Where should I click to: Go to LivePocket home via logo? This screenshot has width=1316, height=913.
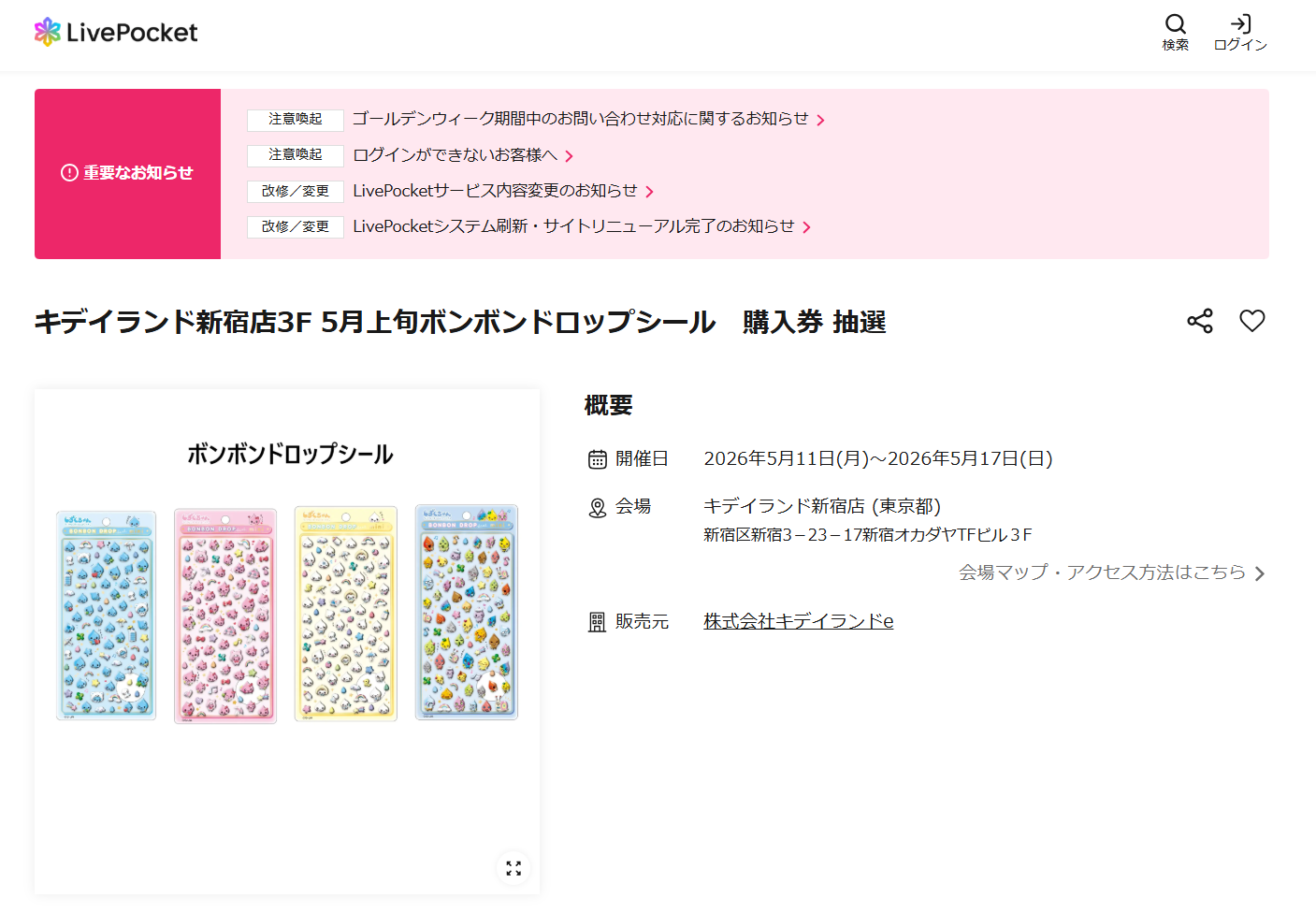(116, 33)
